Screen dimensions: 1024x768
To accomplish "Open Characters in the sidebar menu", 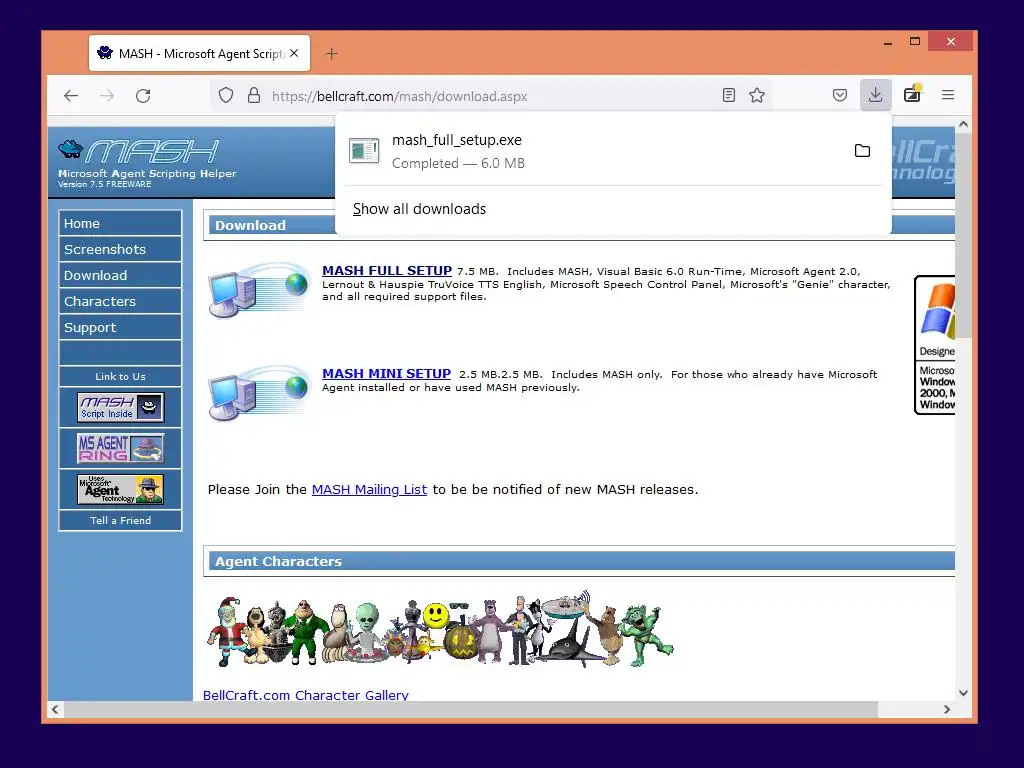I will tap(120, 302).
